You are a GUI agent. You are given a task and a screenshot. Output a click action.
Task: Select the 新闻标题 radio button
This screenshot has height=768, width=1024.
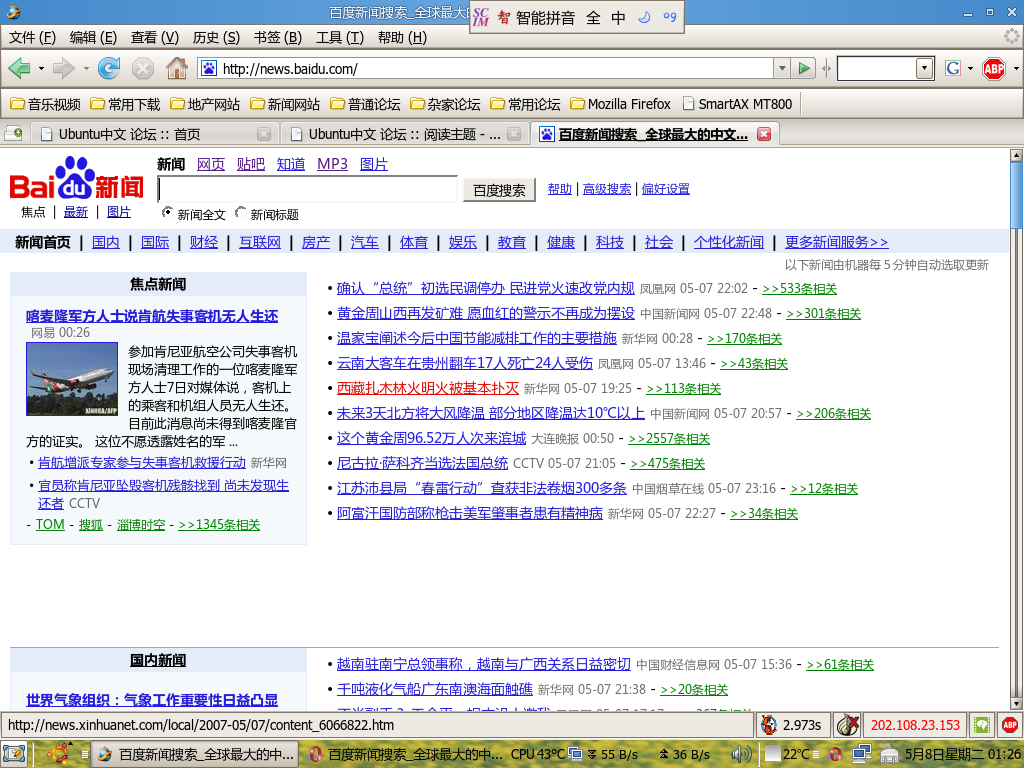[240, 212]
